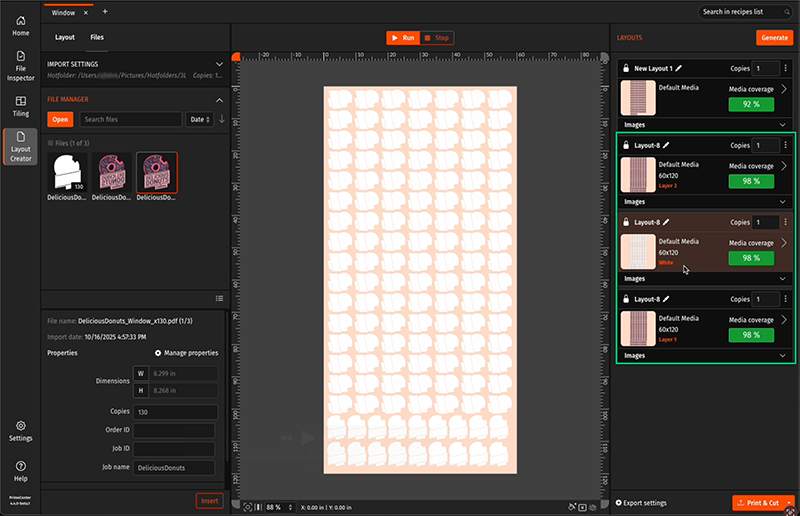Viewport: 800px width, 516px height.
Task: Click sort direction arrow beside Date
Action: [x=222, y=119]
